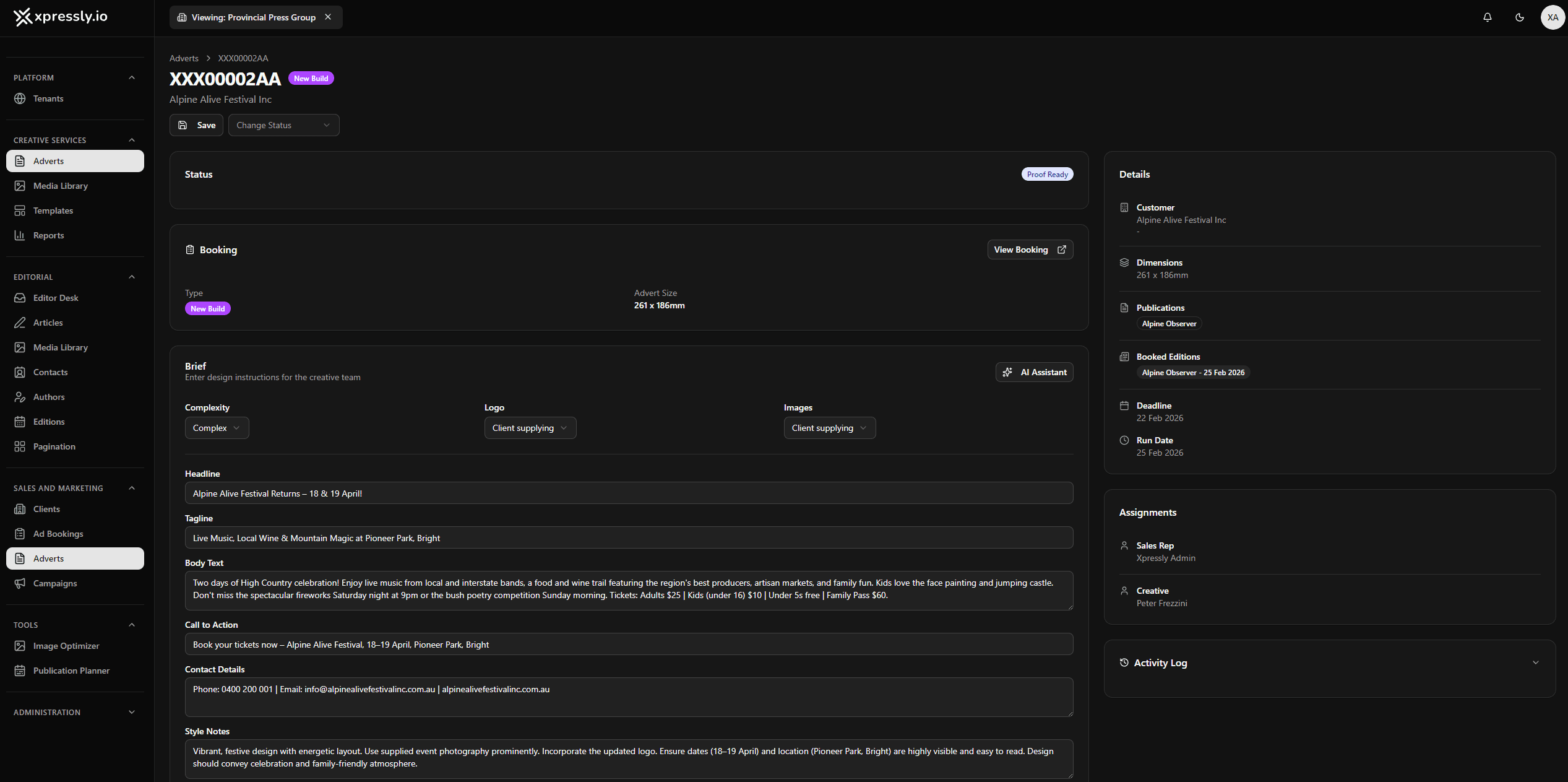Collapse the Creative Services sidebar section

132,140
